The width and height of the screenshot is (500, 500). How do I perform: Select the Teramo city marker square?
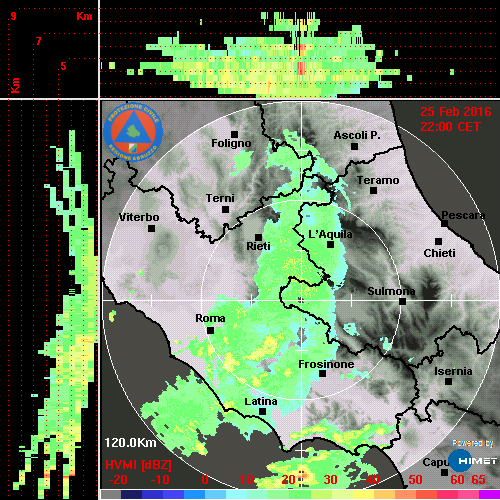[373, 191]
